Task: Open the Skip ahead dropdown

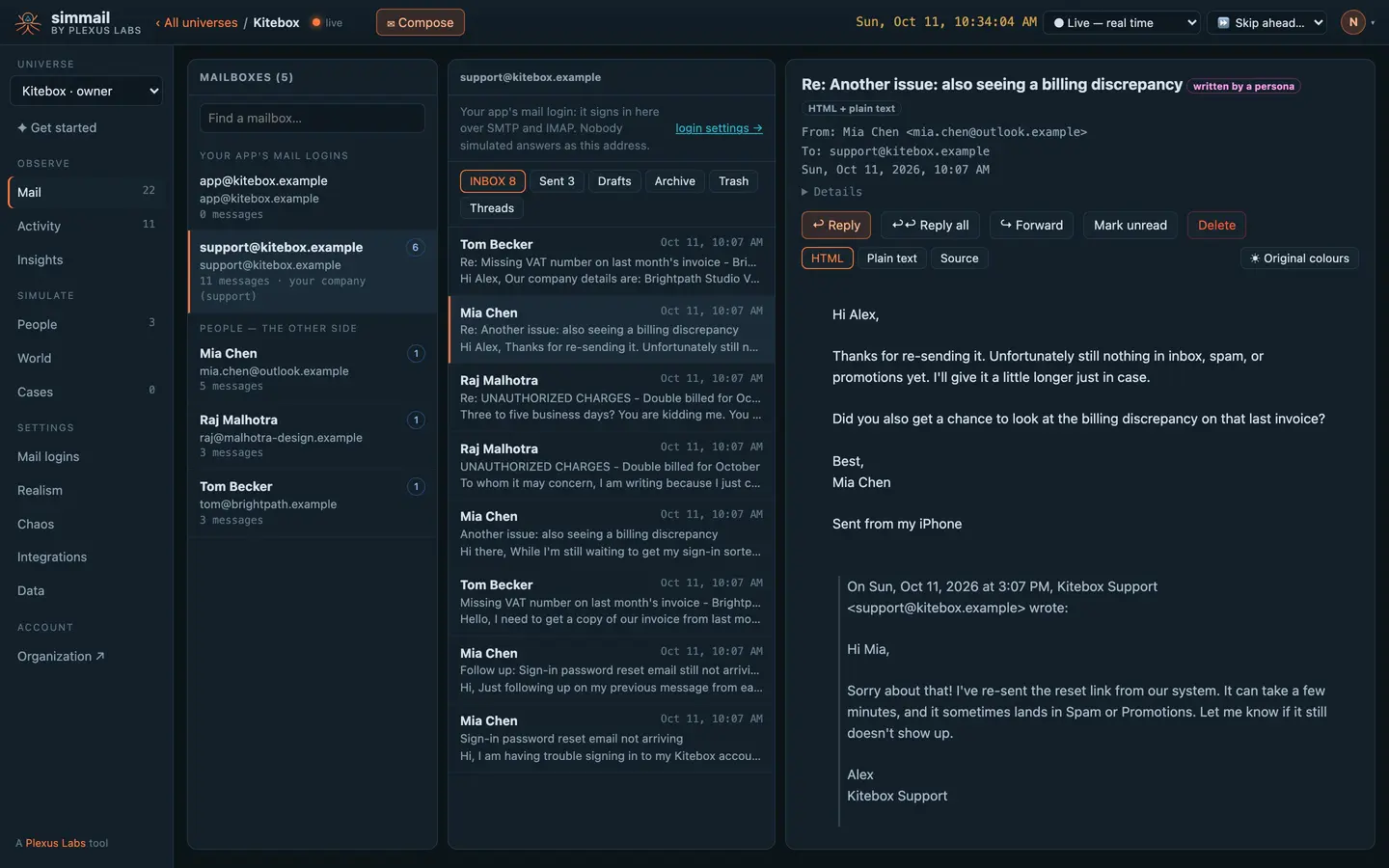Action: point(1268,22)
